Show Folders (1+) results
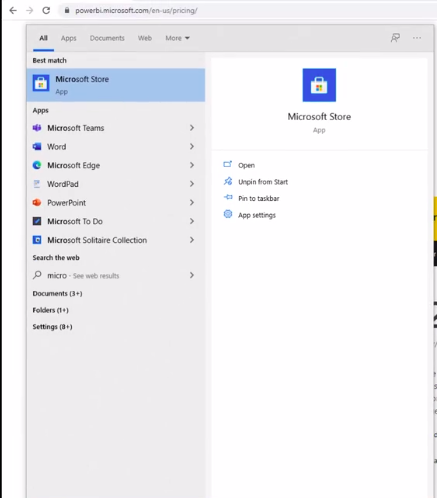This screenshot has height=498, width=437. click(50, 310)
